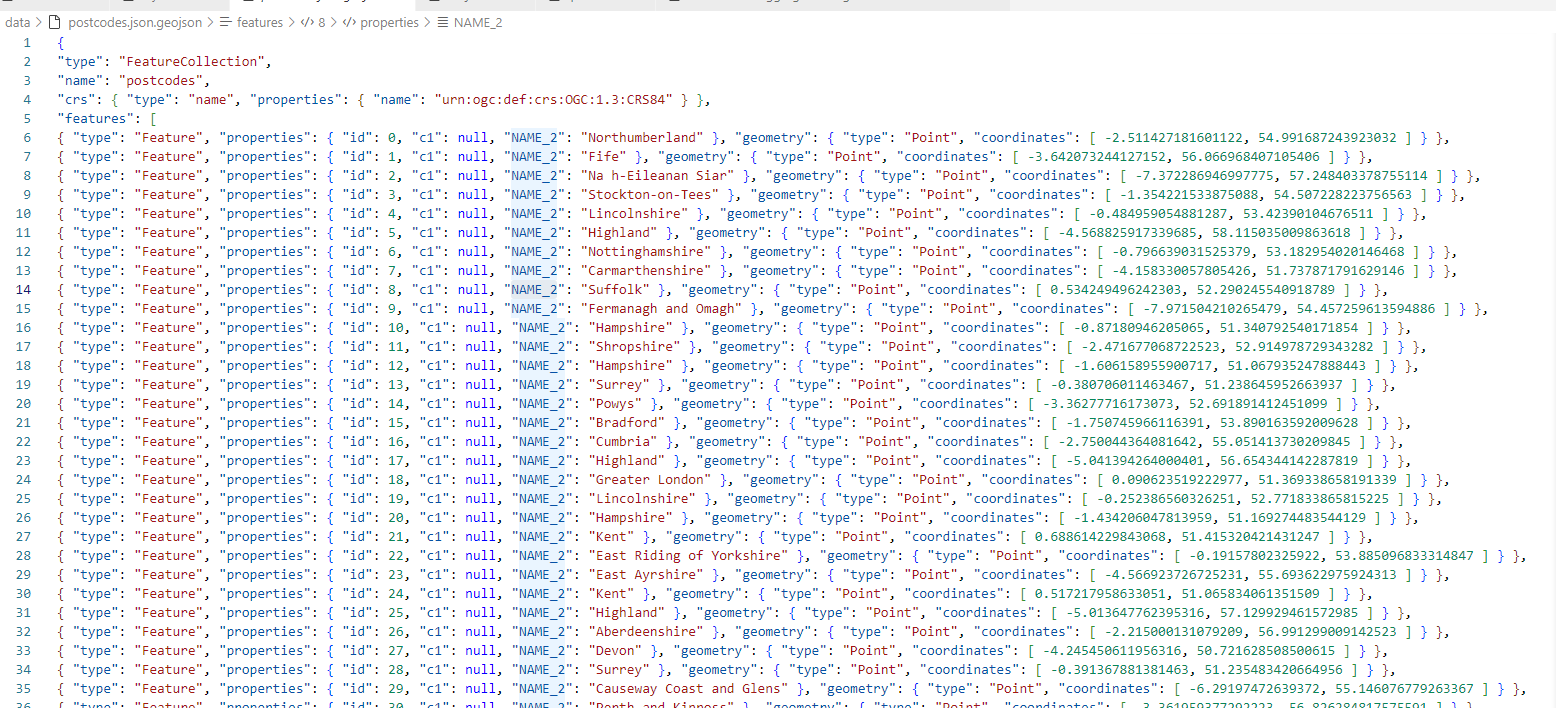Place cursor in "FeatureCollection" value
Screen dimensions: 1556x708
tap(195, 61)
